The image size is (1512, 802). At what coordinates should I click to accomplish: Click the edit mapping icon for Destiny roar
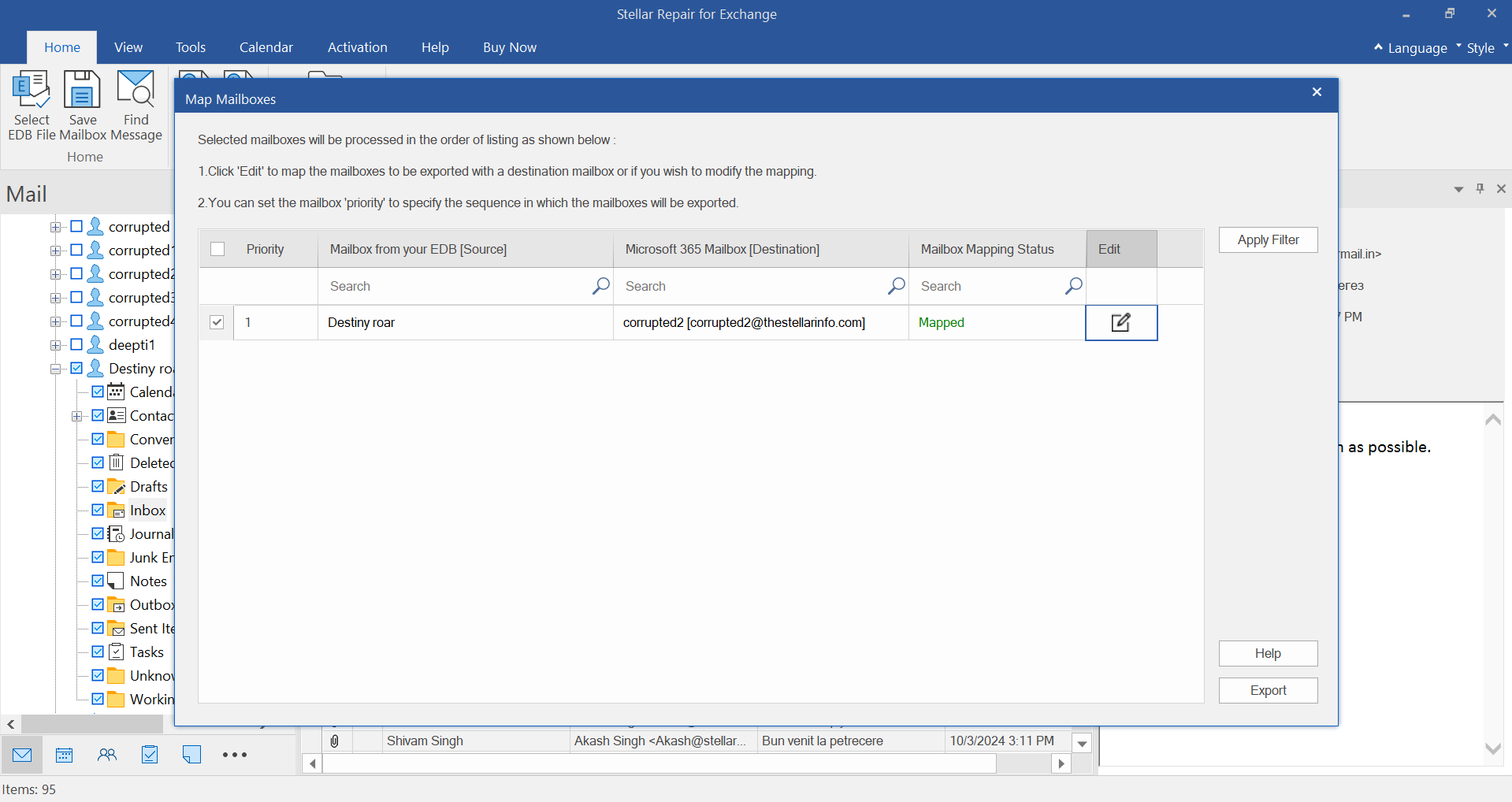[x=1120, y=323]
